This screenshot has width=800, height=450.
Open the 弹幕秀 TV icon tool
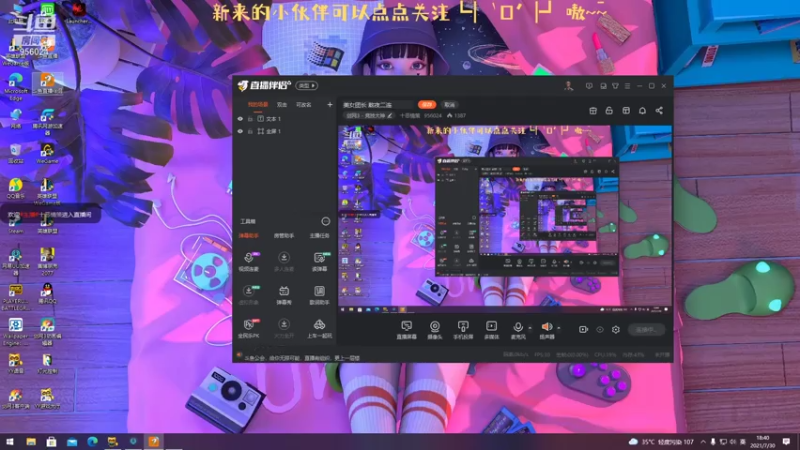(284, 295)
